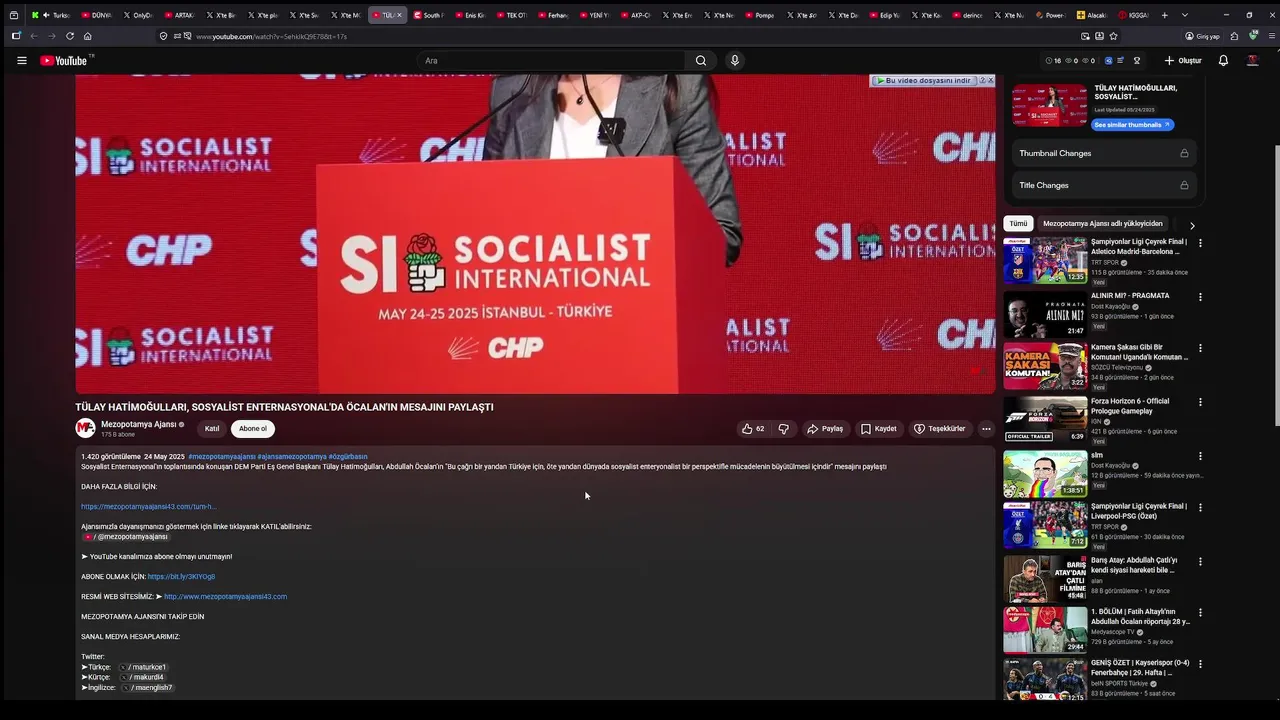The image size is (1280, 720).
Task: Open makurdi4 Twitter link
Action: point(141,677)
